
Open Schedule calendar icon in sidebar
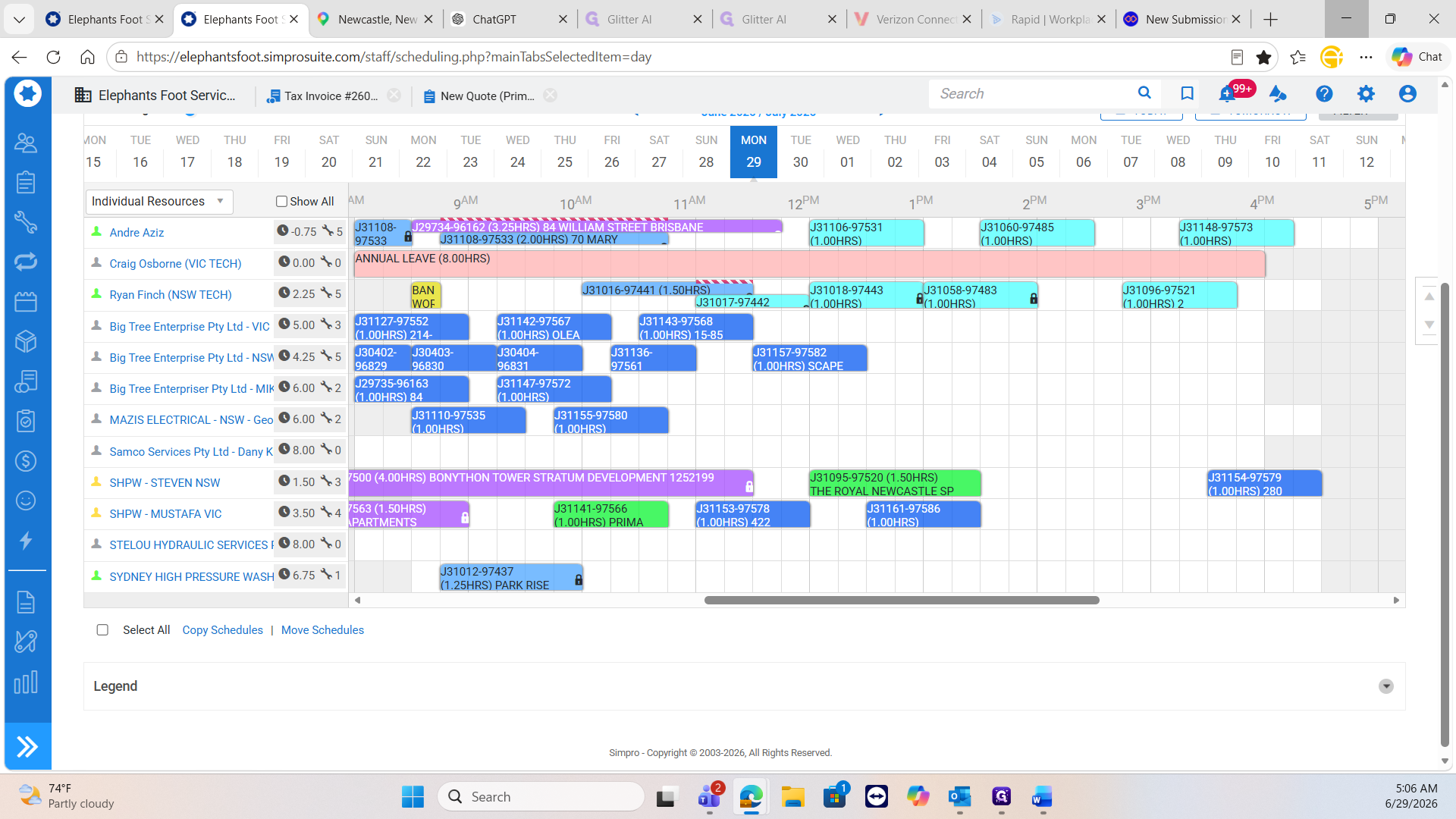point(26,302)
